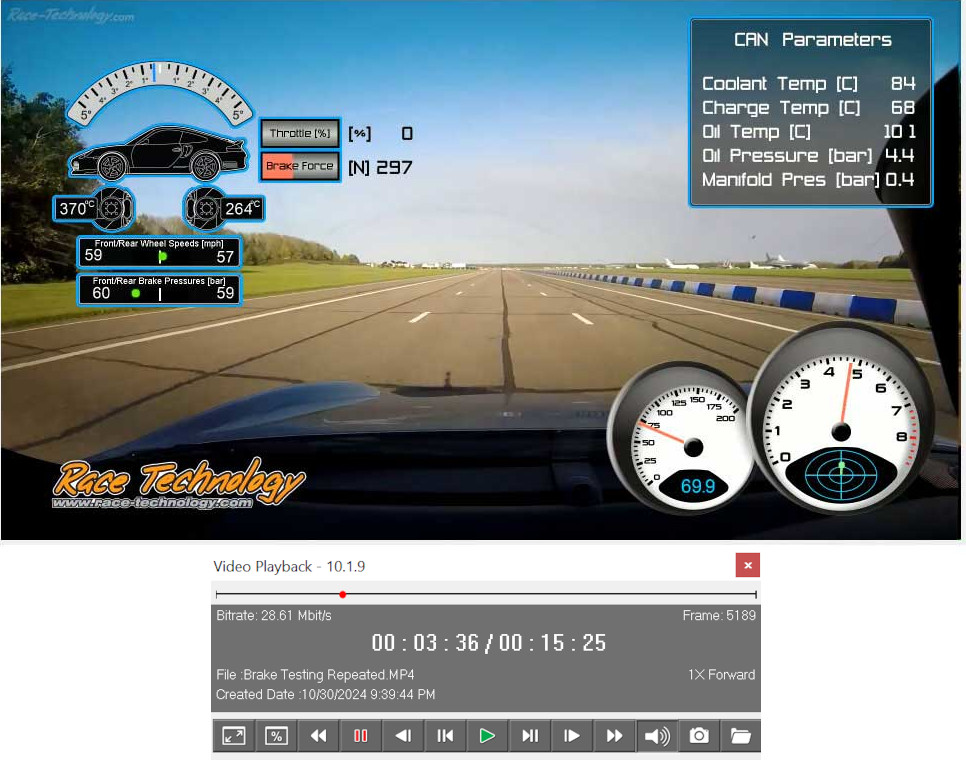Click the red position marker on timeline
This screenshot has width=966, height=765.
[x=343, y=595]
